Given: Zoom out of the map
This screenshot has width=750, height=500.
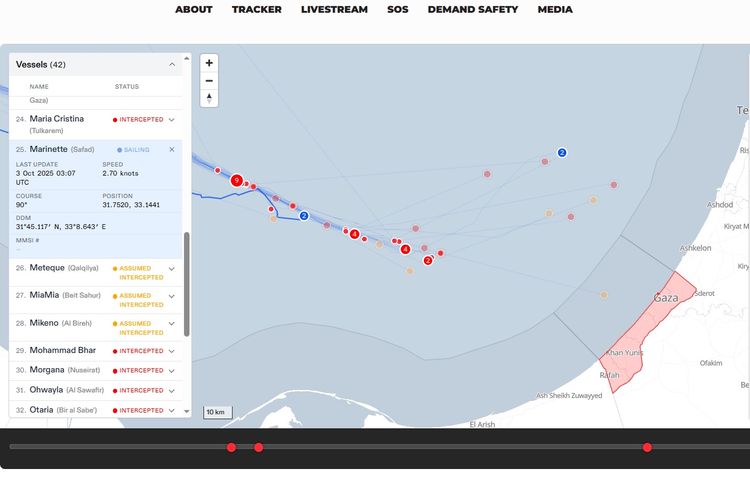Looking at the screenshot, I should pyautogui.click(x=209, y=80).
